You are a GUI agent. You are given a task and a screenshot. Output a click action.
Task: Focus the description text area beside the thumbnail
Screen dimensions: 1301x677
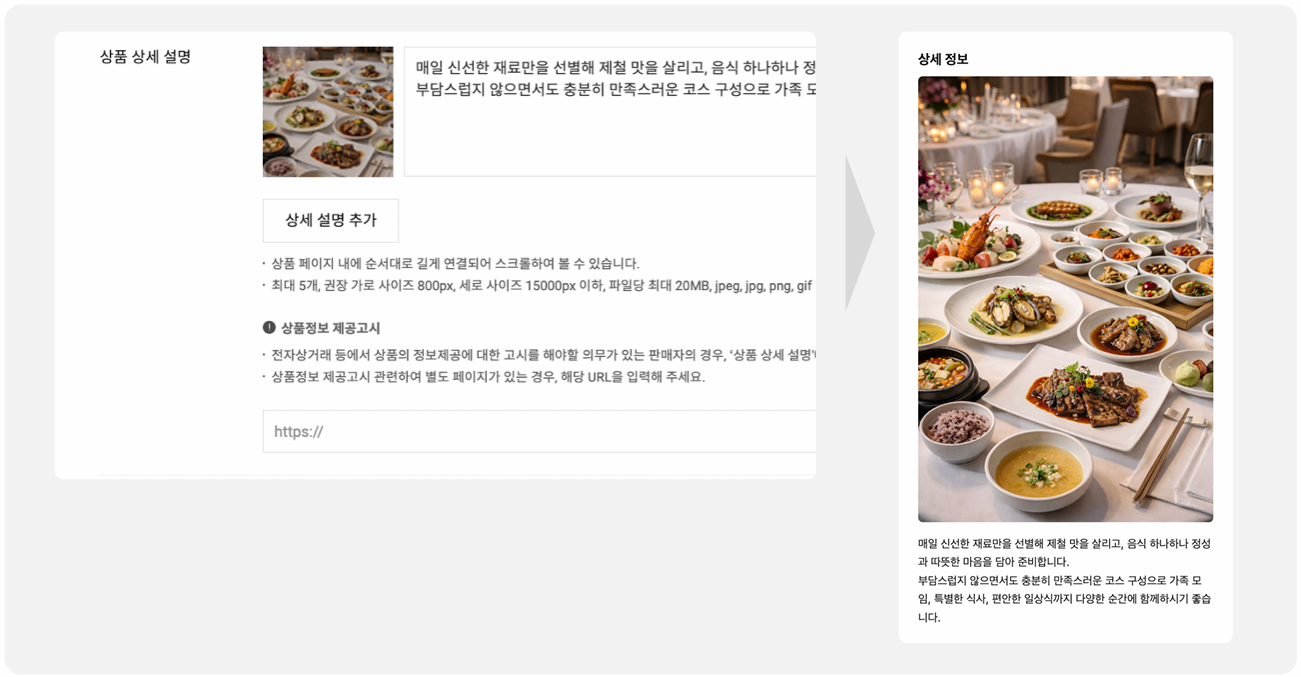point(610,112)
